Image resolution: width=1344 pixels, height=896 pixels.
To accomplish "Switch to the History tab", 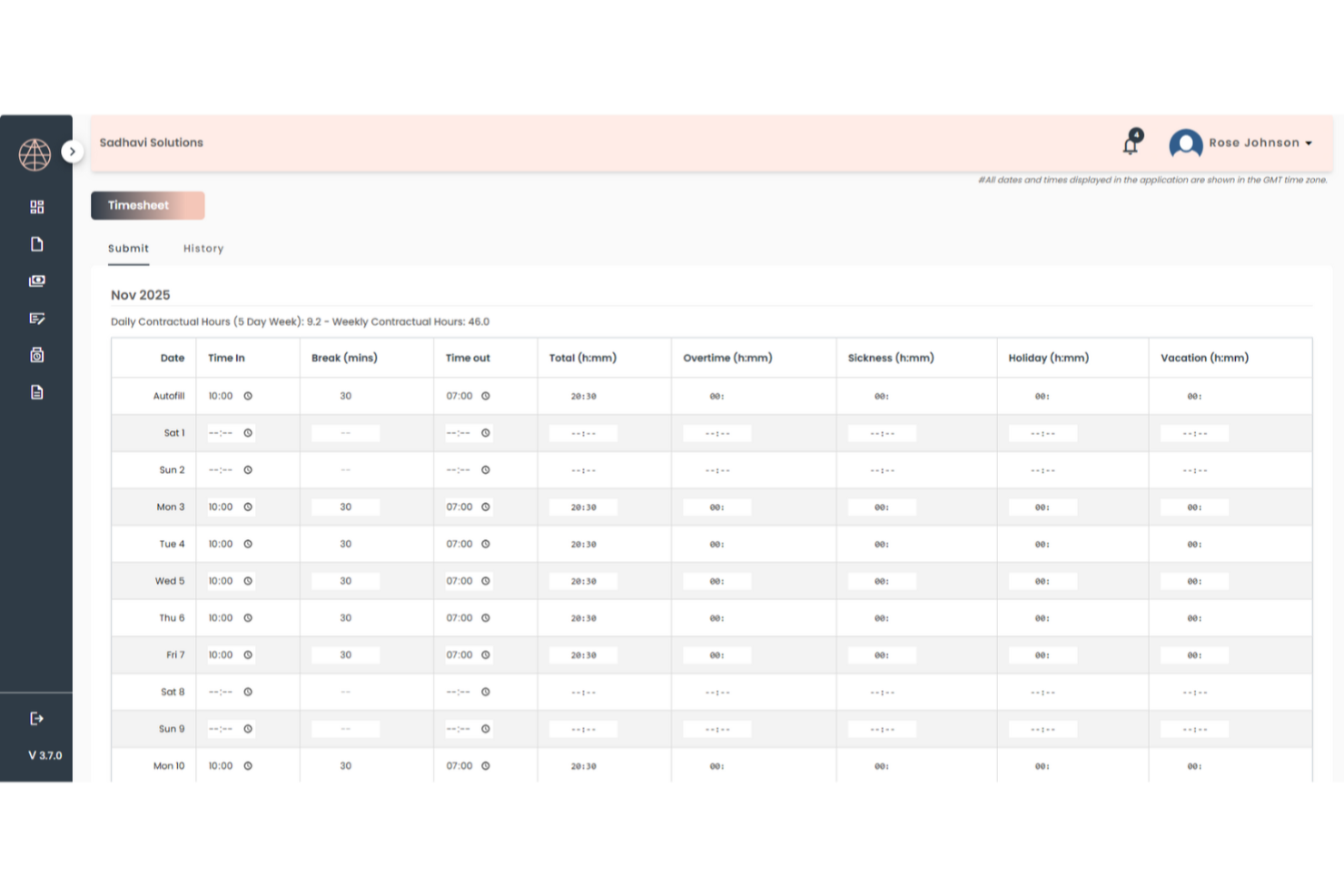I will (203, 248).
